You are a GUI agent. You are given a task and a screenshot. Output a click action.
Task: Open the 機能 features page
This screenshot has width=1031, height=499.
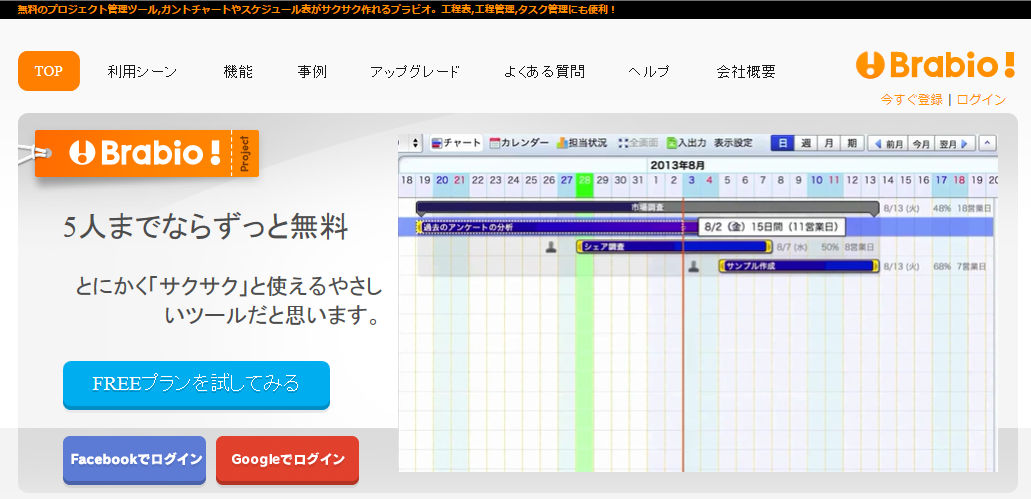pyautogui.click(x=238, y=72)
